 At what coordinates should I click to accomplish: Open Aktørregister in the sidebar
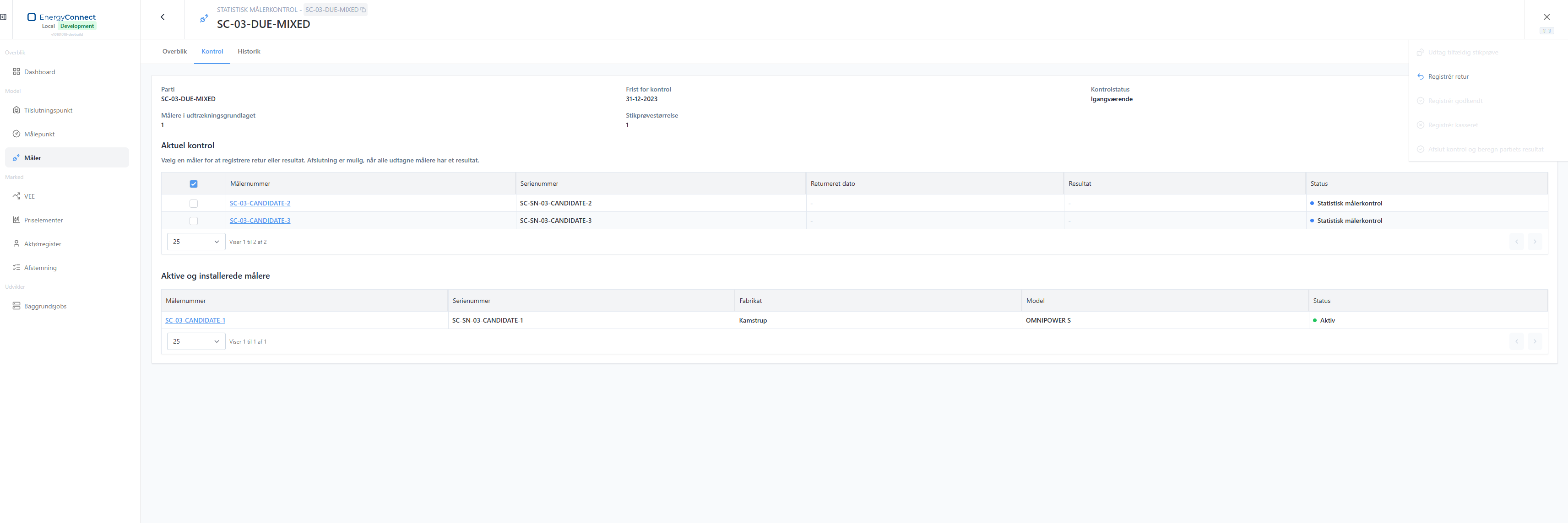pos(67,244)
